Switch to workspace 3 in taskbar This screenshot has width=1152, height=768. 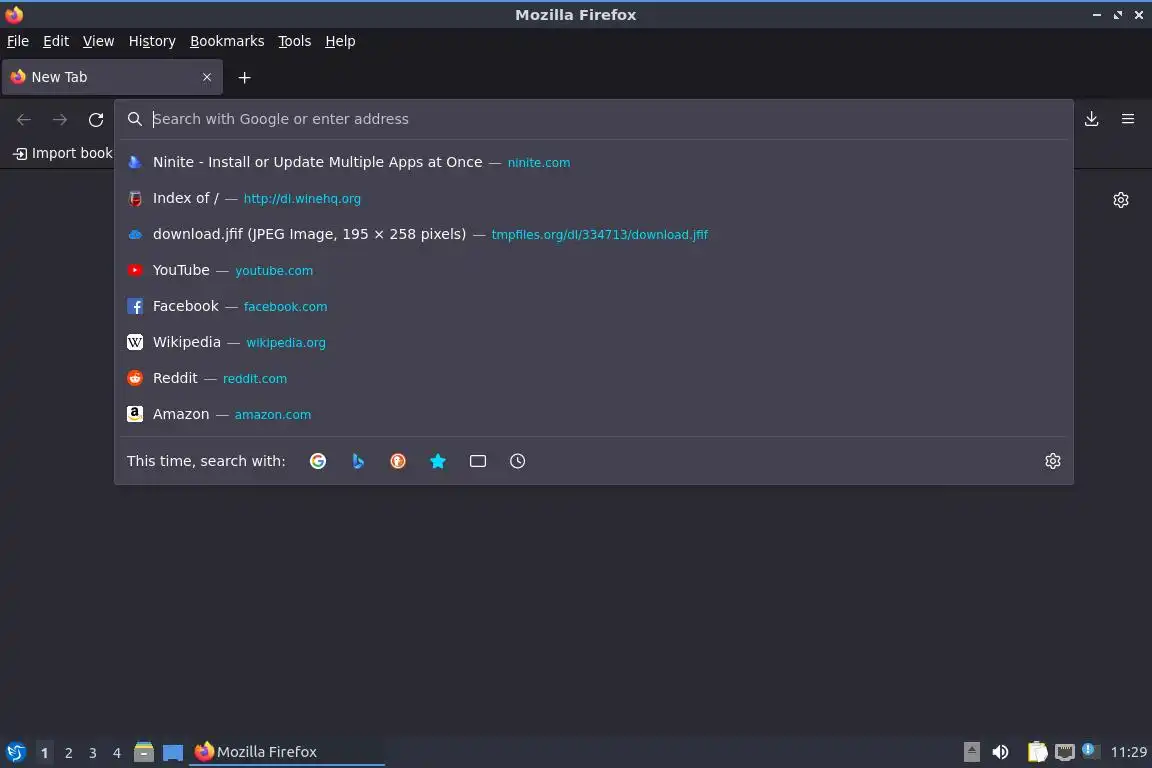coord(93,753)
